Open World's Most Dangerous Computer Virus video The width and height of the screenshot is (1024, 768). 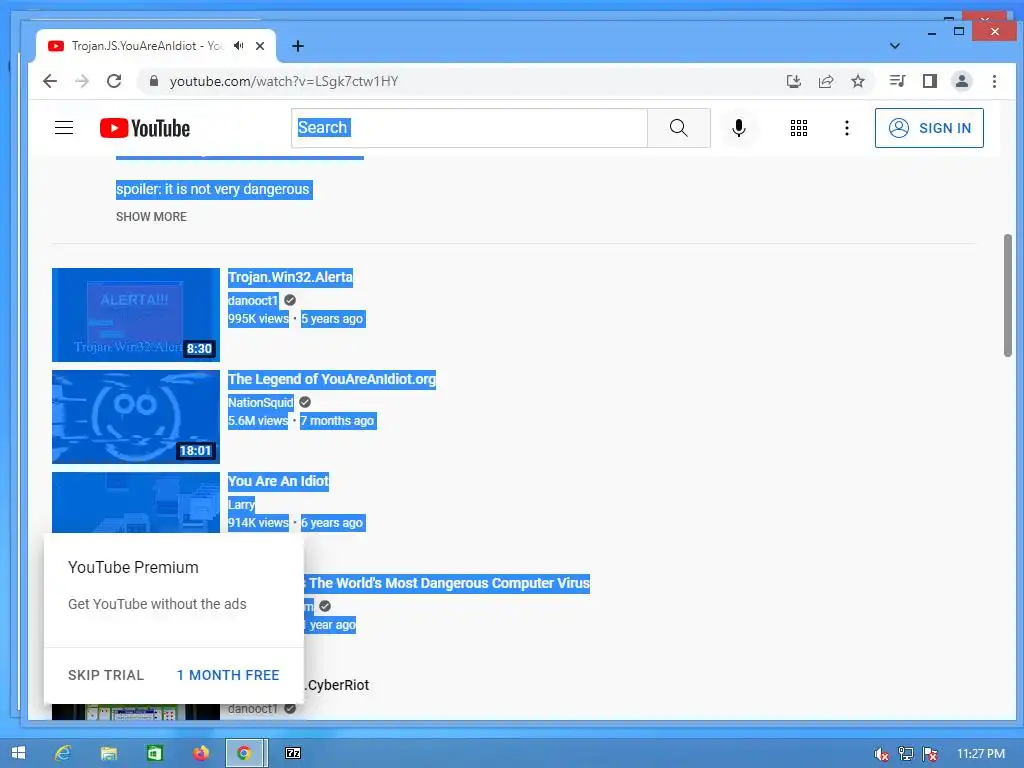[x=448, y=583]
